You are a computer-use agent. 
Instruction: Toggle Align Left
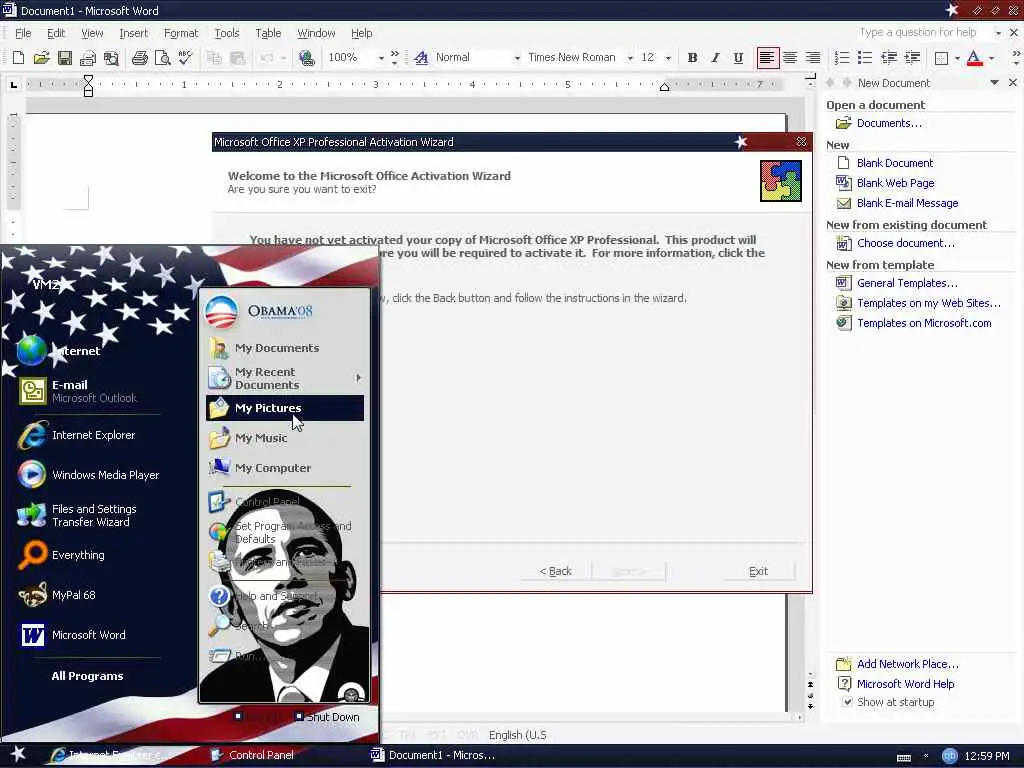767,58
